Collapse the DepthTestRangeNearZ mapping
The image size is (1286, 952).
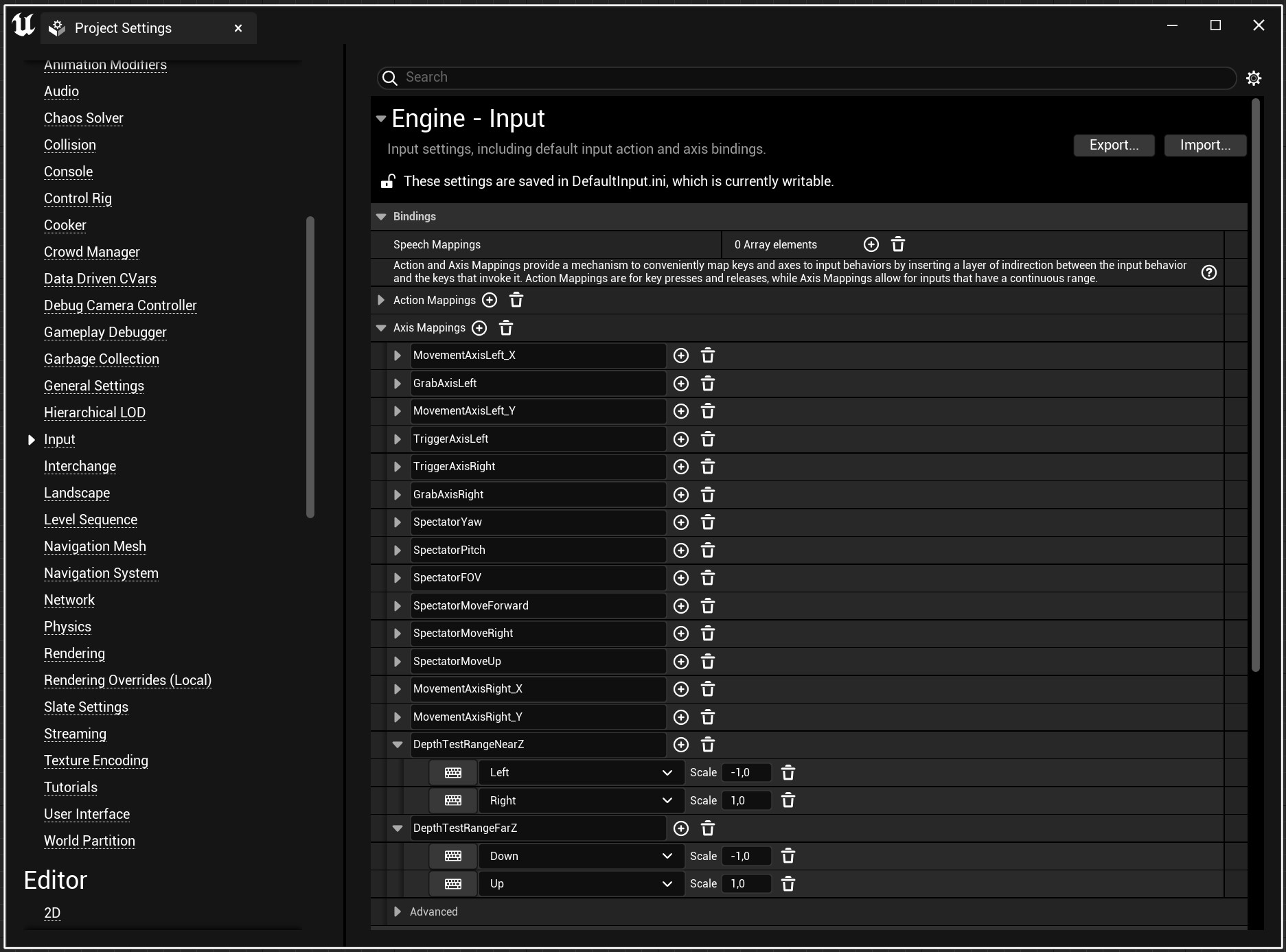(x=397, y=744)
